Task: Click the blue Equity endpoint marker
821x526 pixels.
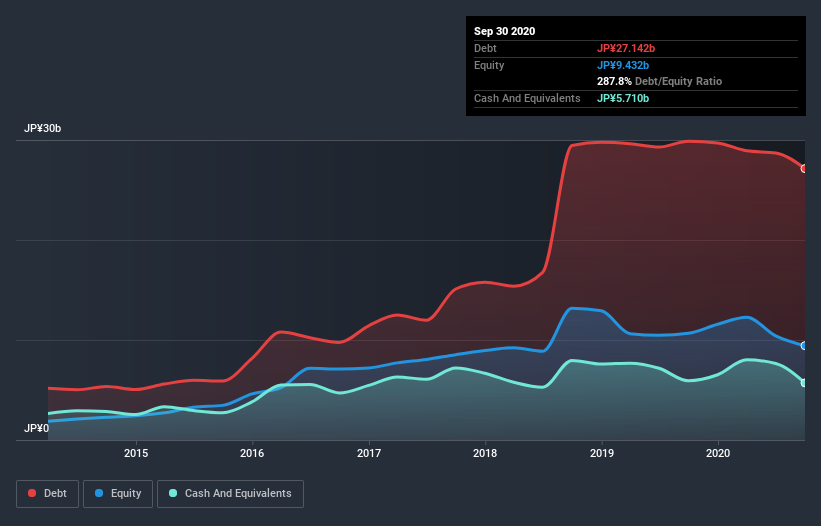Action: 804,346
